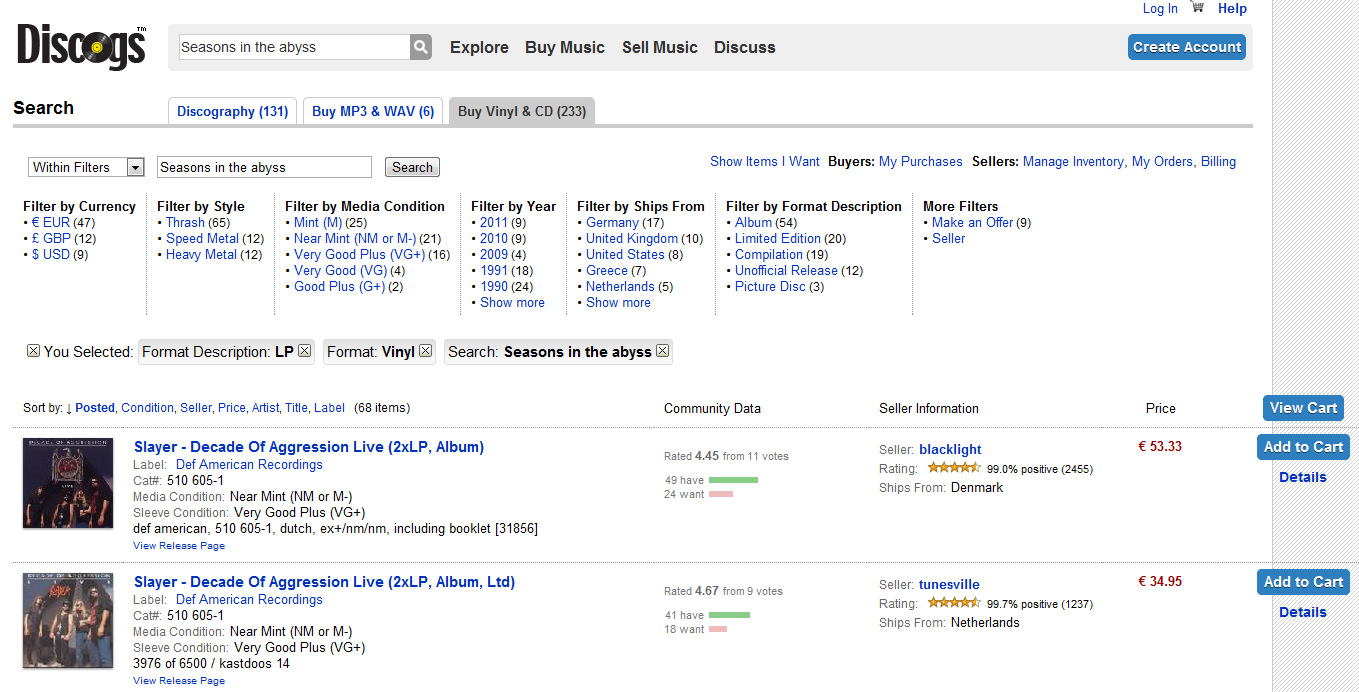Remove the Format Description LP filter
The width and height of the screenshot is (1359, 692).
click(x=304, y=351)
